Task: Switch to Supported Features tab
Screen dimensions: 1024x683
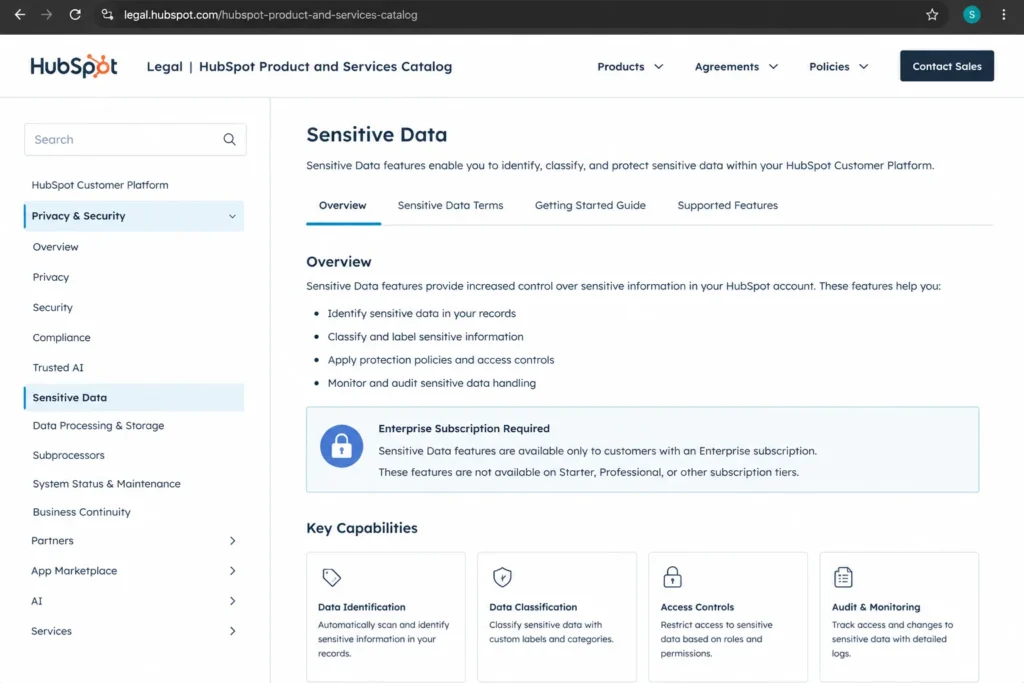Action: 728,205
